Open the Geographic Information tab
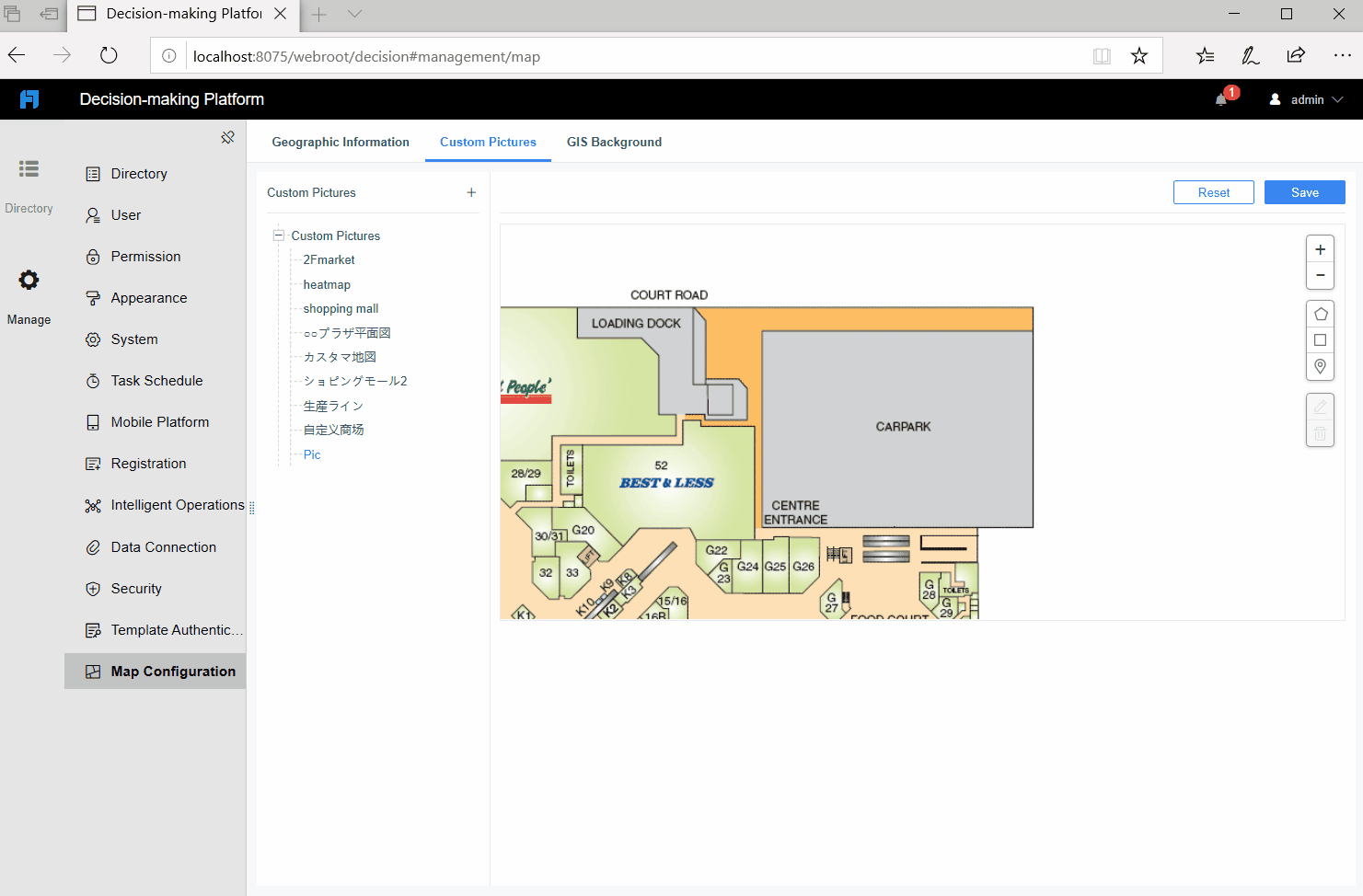The image size is (1363, 896). pyautogui.click(x=341, y=142)
